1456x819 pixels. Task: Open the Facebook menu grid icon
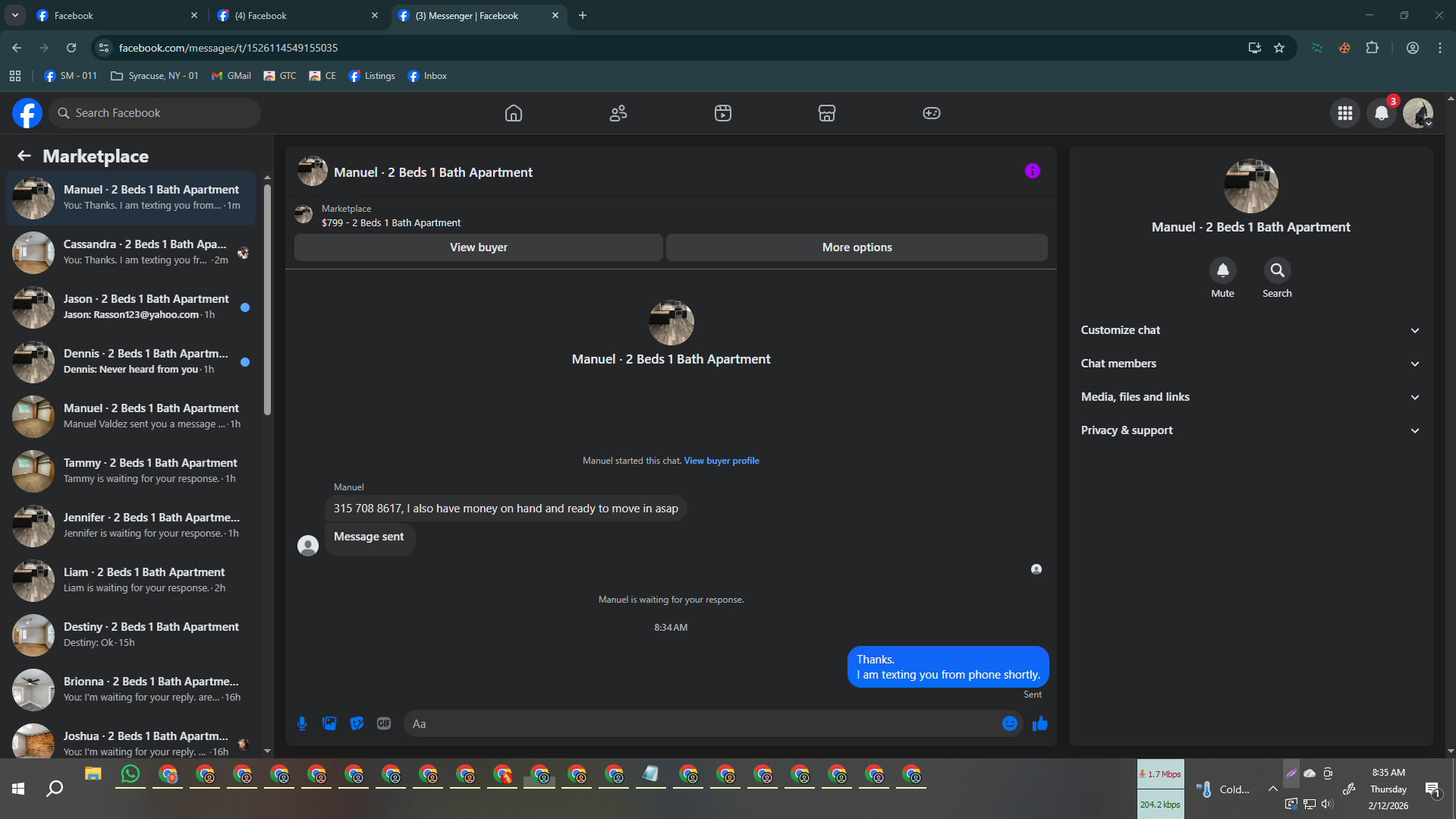1345,113
